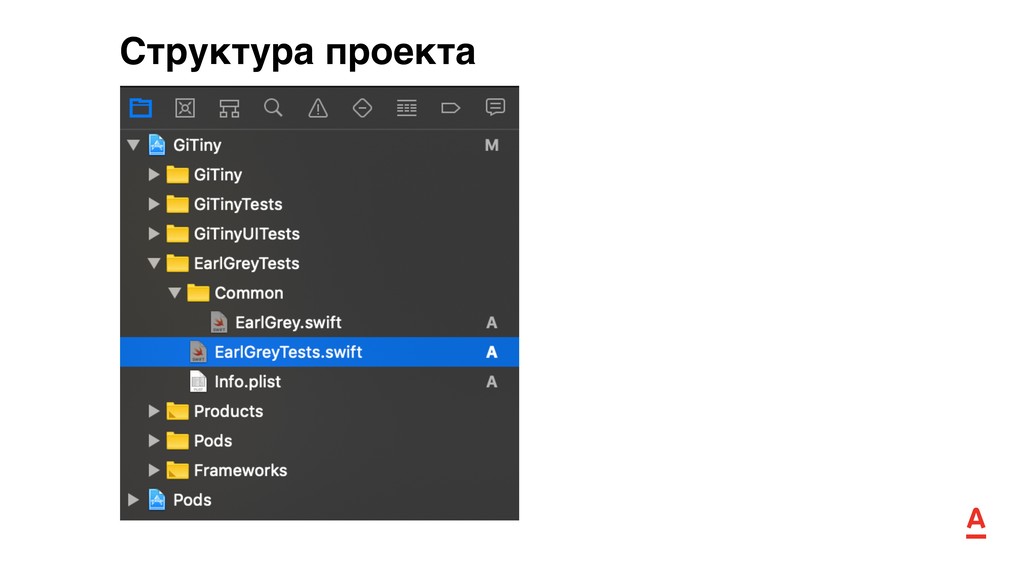Collapse the GiTiny project root

click(x=133, y=145)
